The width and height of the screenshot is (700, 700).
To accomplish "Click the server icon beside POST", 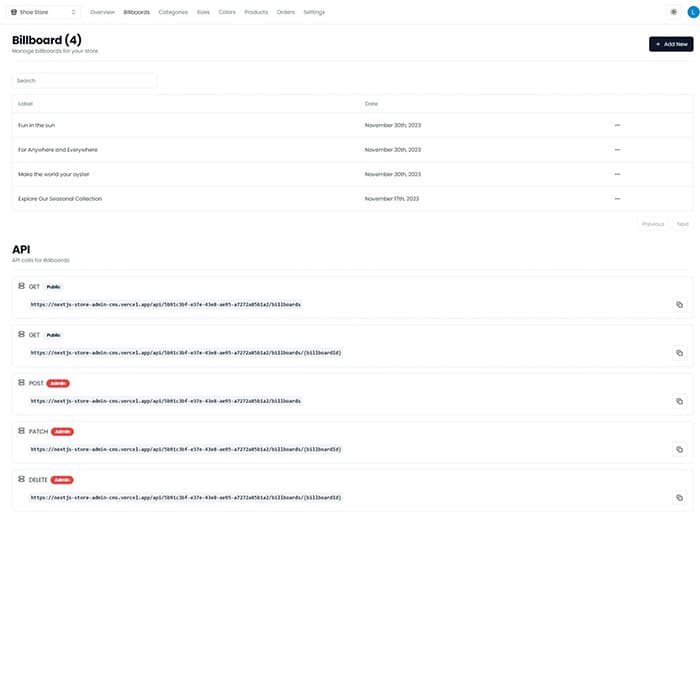I will (x=21, y=383).
